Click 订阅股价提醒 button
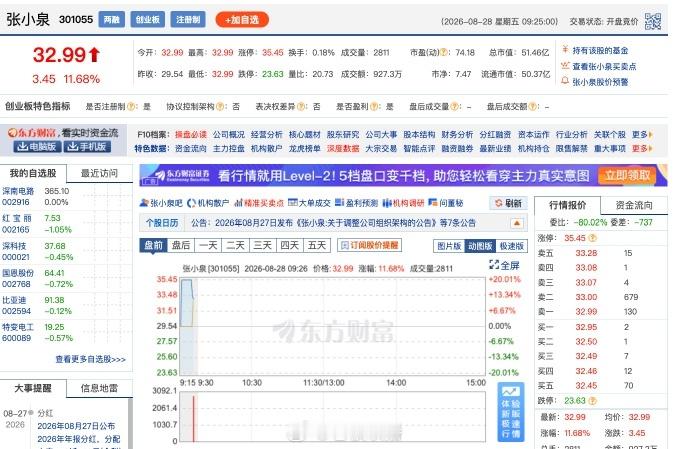Image resolution: width=690 pixels, height=449 pixels. pyautogui.click(x=370, y=245)
